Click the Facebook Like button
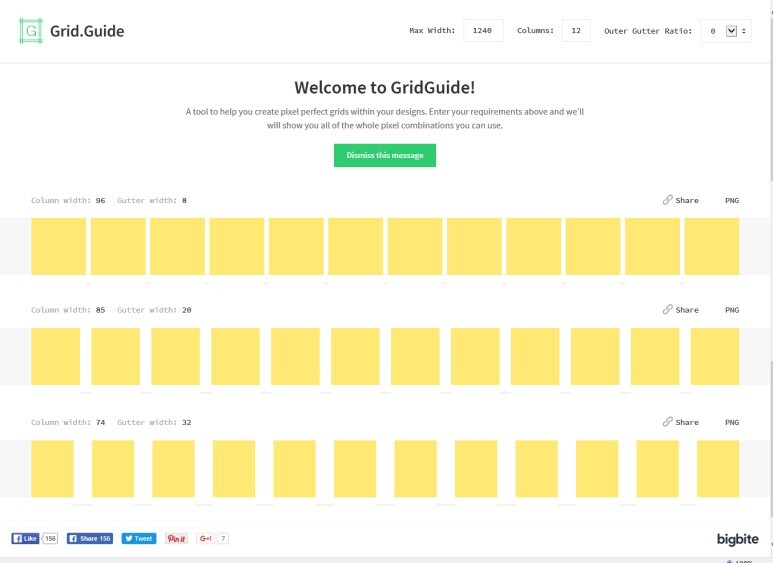 (25, 538)
